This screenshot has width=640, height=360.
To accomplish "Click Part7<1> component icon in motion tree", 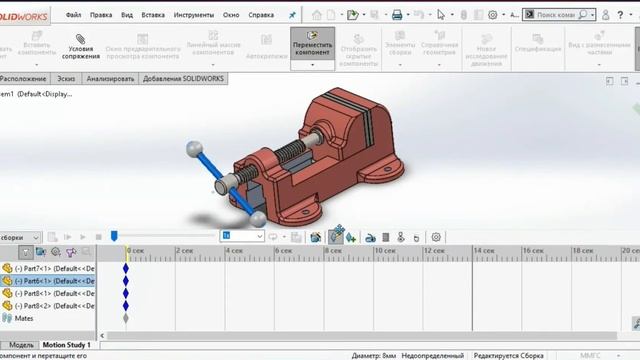I will [7, 268].
